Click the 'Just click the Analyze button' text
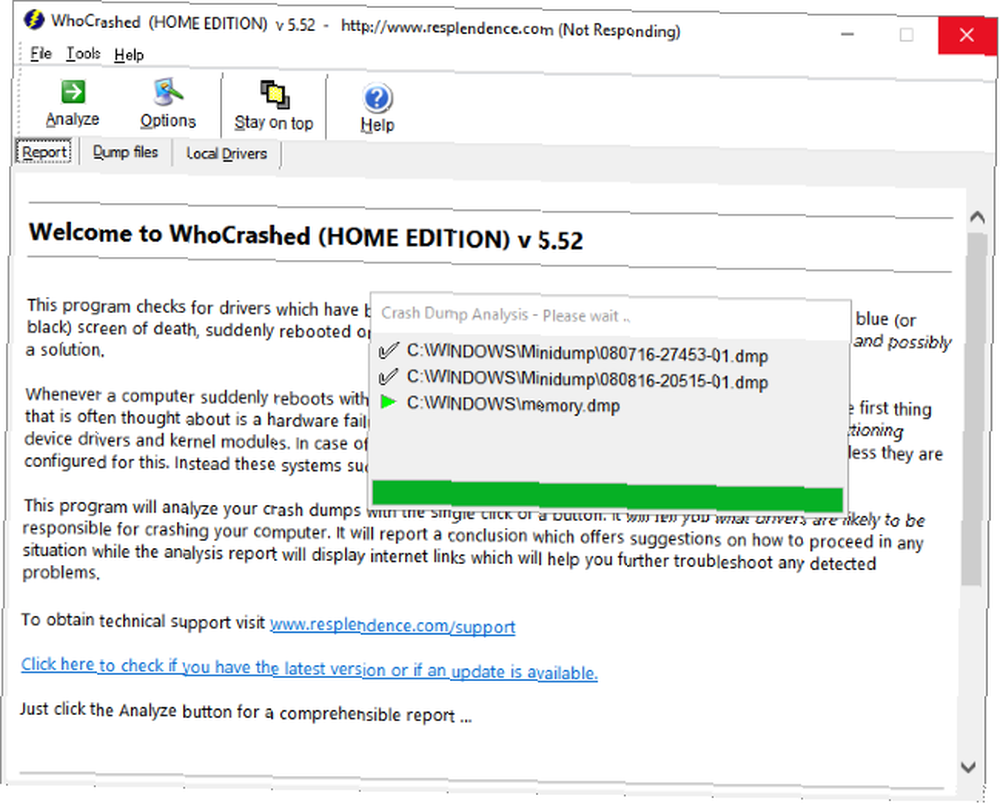Screen dimensions: 1000x804 pos(246,712)
